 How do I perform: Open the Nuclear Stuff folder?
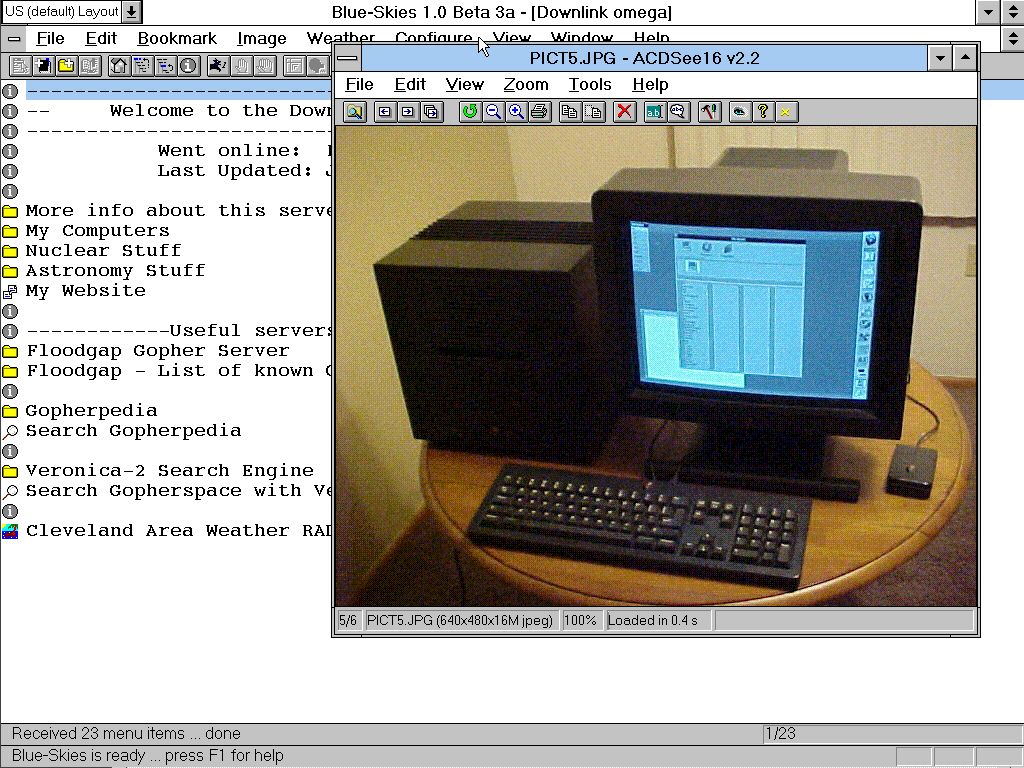coord(103,251)
